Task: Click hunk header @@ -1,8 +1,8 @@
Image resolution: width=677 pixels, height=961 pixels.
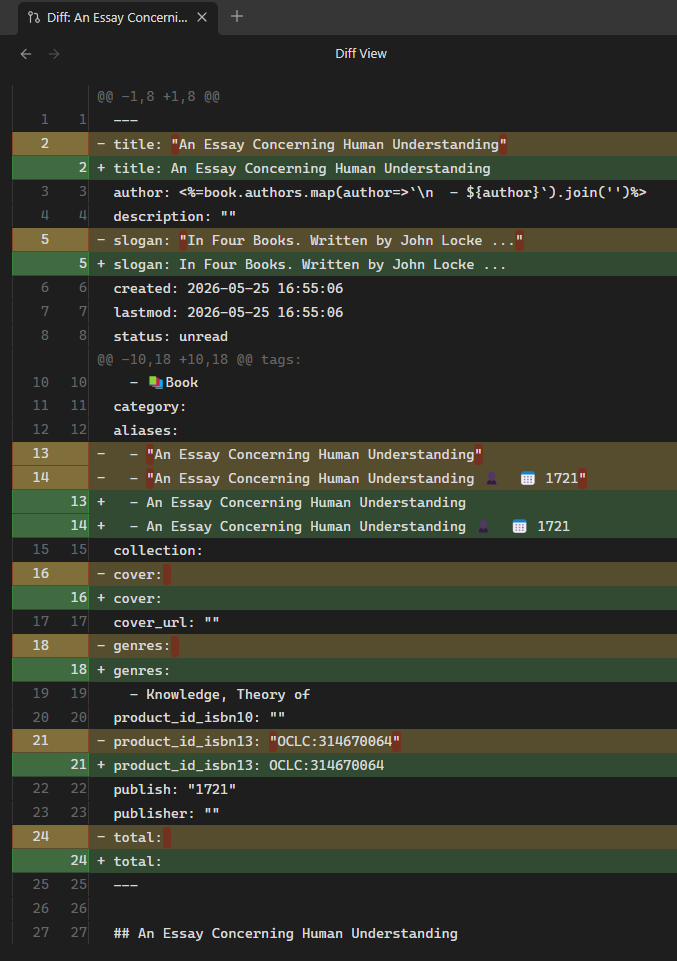Action: click(x=158, y=96)
